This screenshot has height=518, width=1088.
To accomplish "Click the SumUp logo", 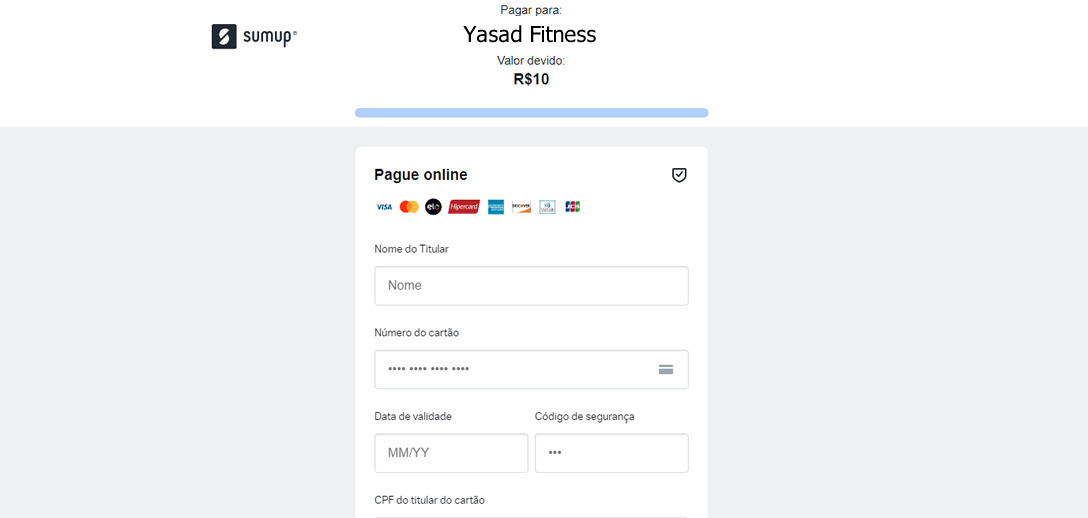I will 254,37.
